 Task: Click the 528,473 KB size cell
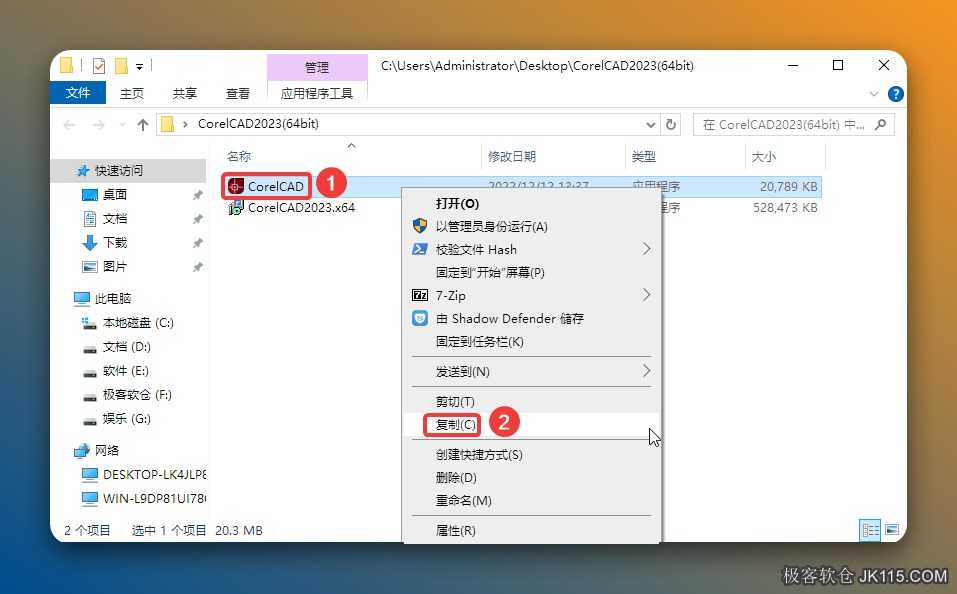point(785,208)
